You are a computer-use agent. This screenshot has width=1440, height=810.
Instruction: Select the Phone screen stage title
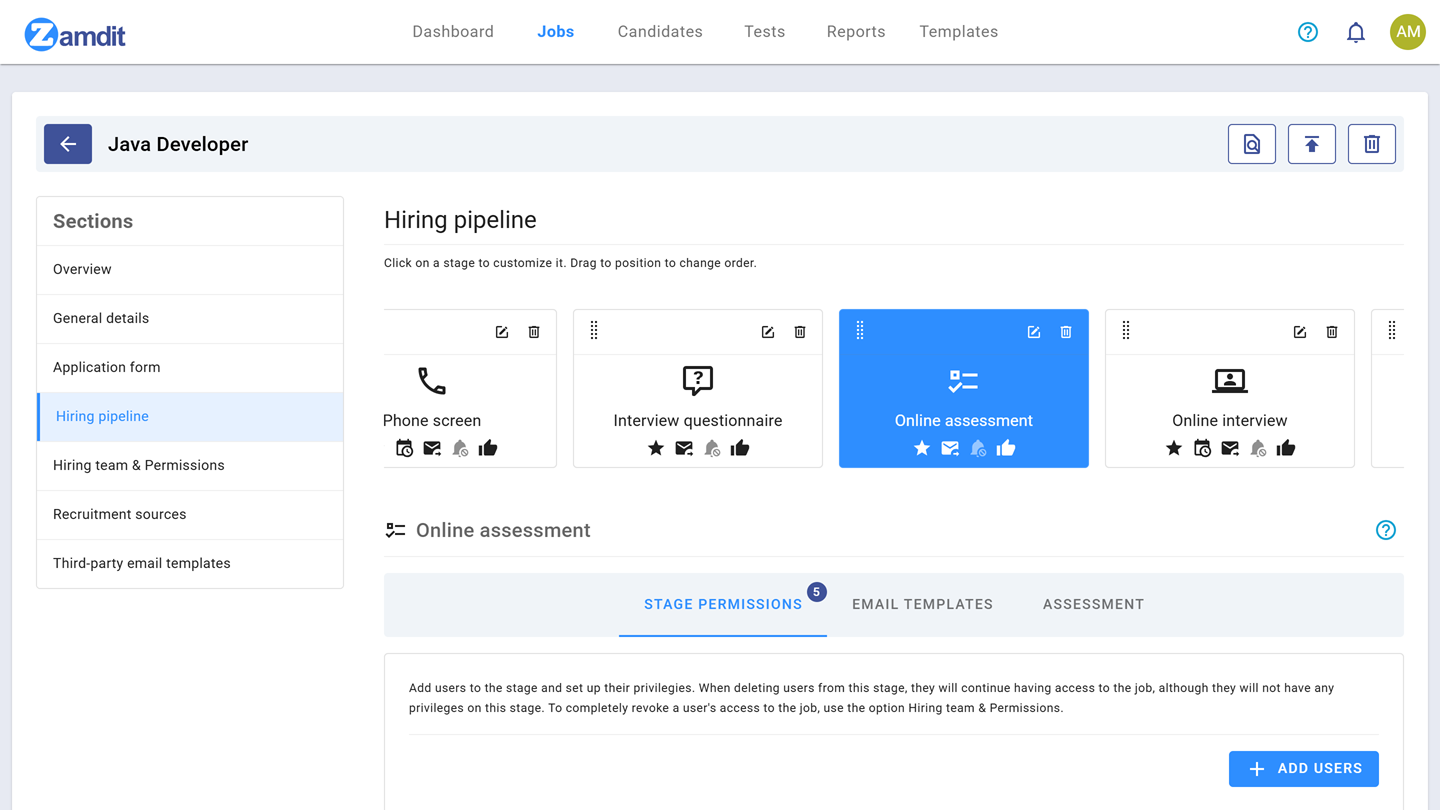(x=432, y=421)
